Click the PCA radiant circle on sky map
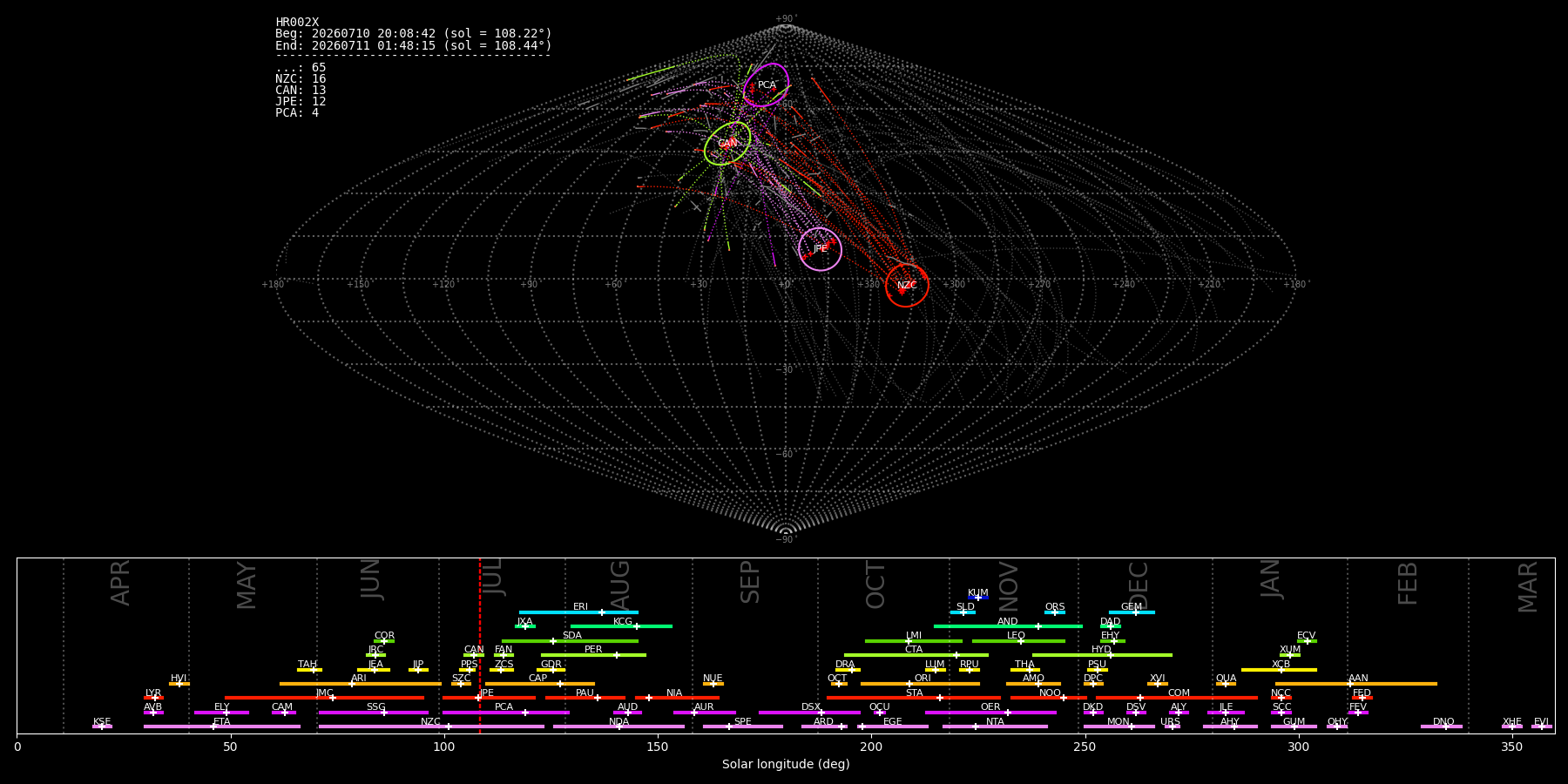 tap(767, 84)
